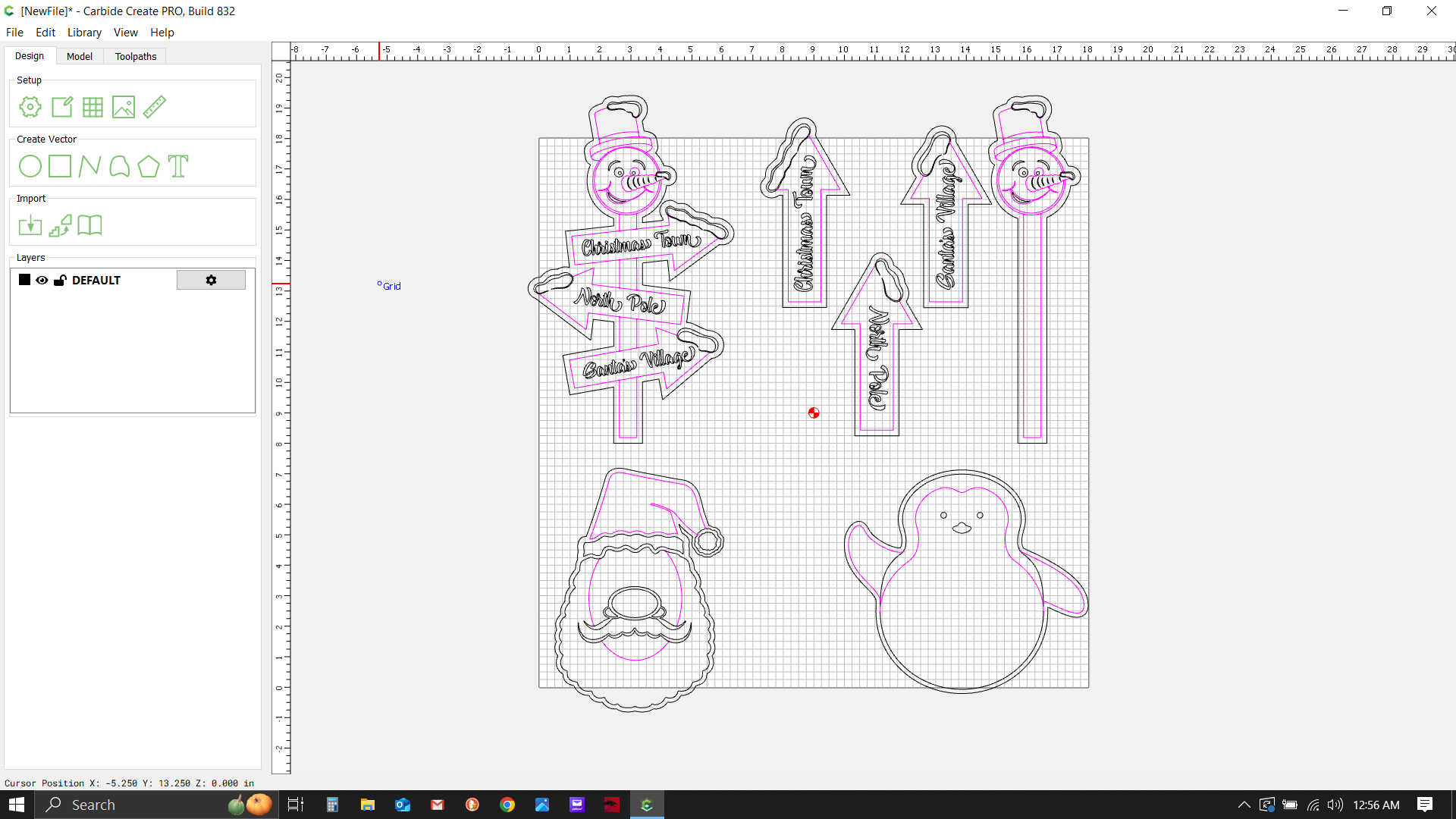The image size is (1456, 819).
Task: Click the set background image icon
Action: coord(124,107)
